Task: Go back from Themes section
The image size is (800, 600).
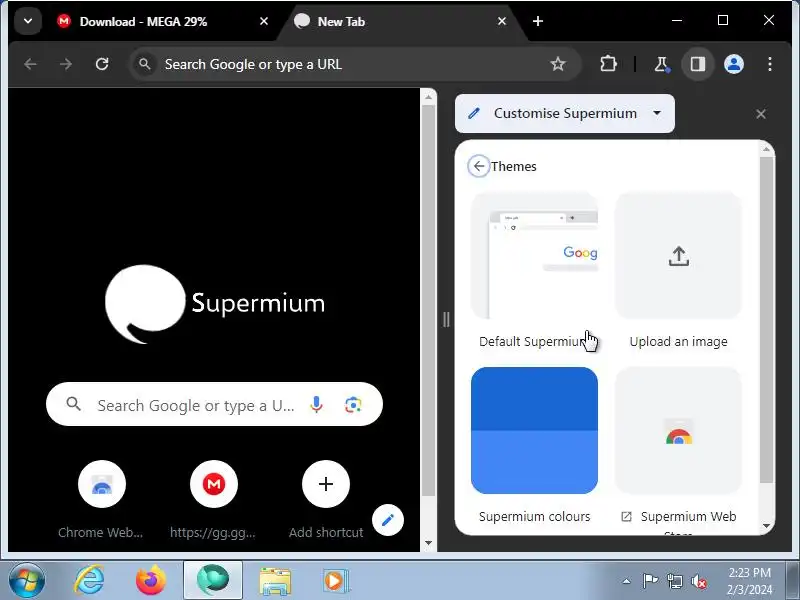Action: (x=479, y=166)
